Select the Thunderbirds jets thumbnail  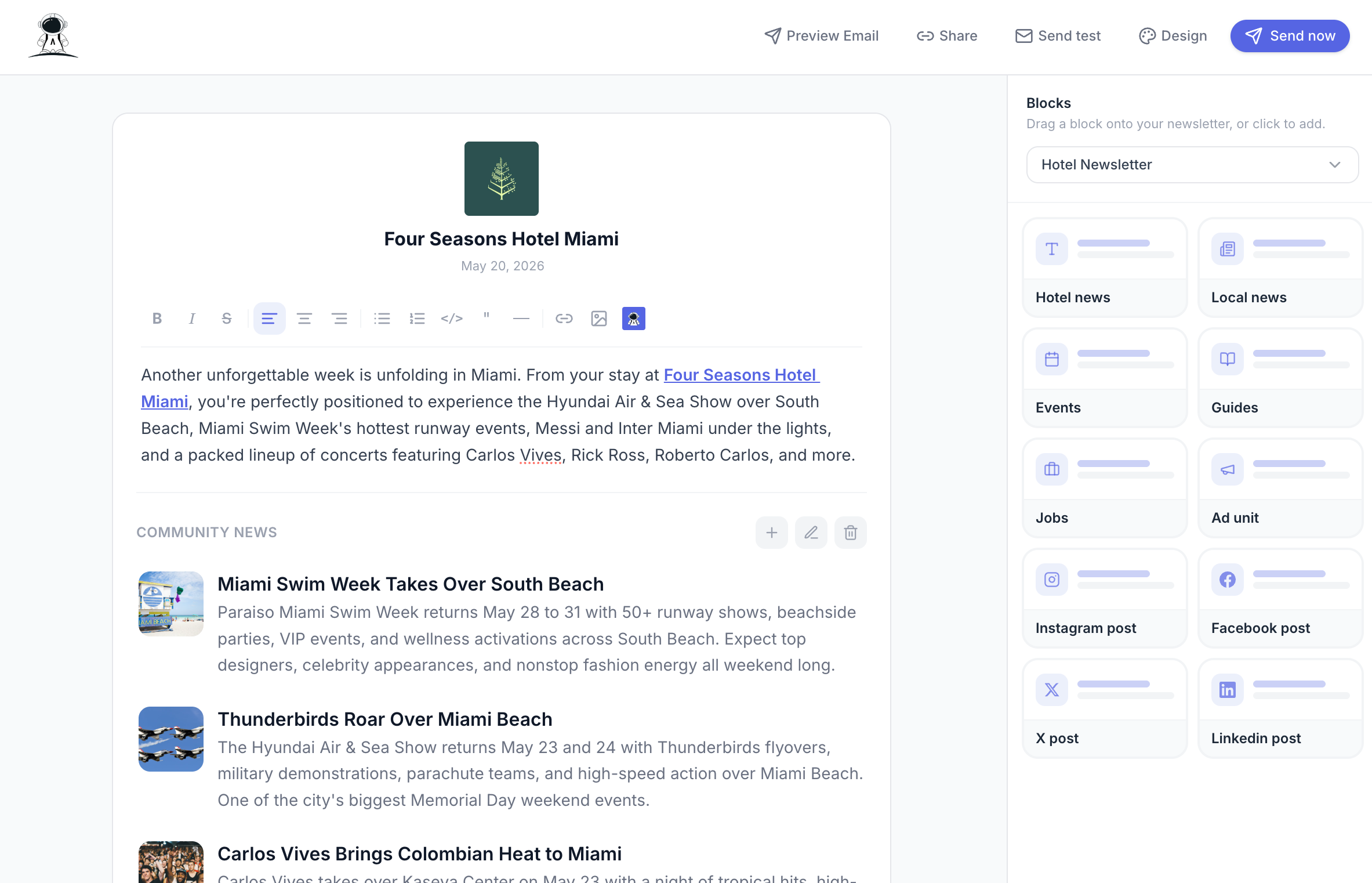(171, 739)
